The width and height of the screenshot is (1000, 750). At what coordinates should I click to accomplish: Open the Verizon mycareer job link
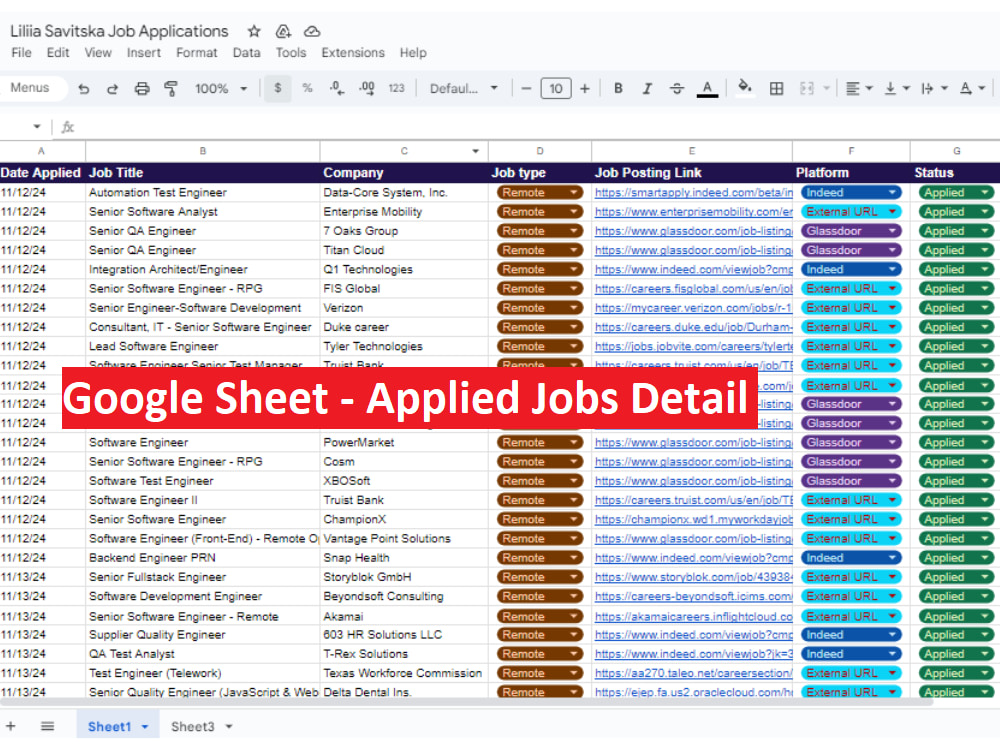[x=693, y=308]
